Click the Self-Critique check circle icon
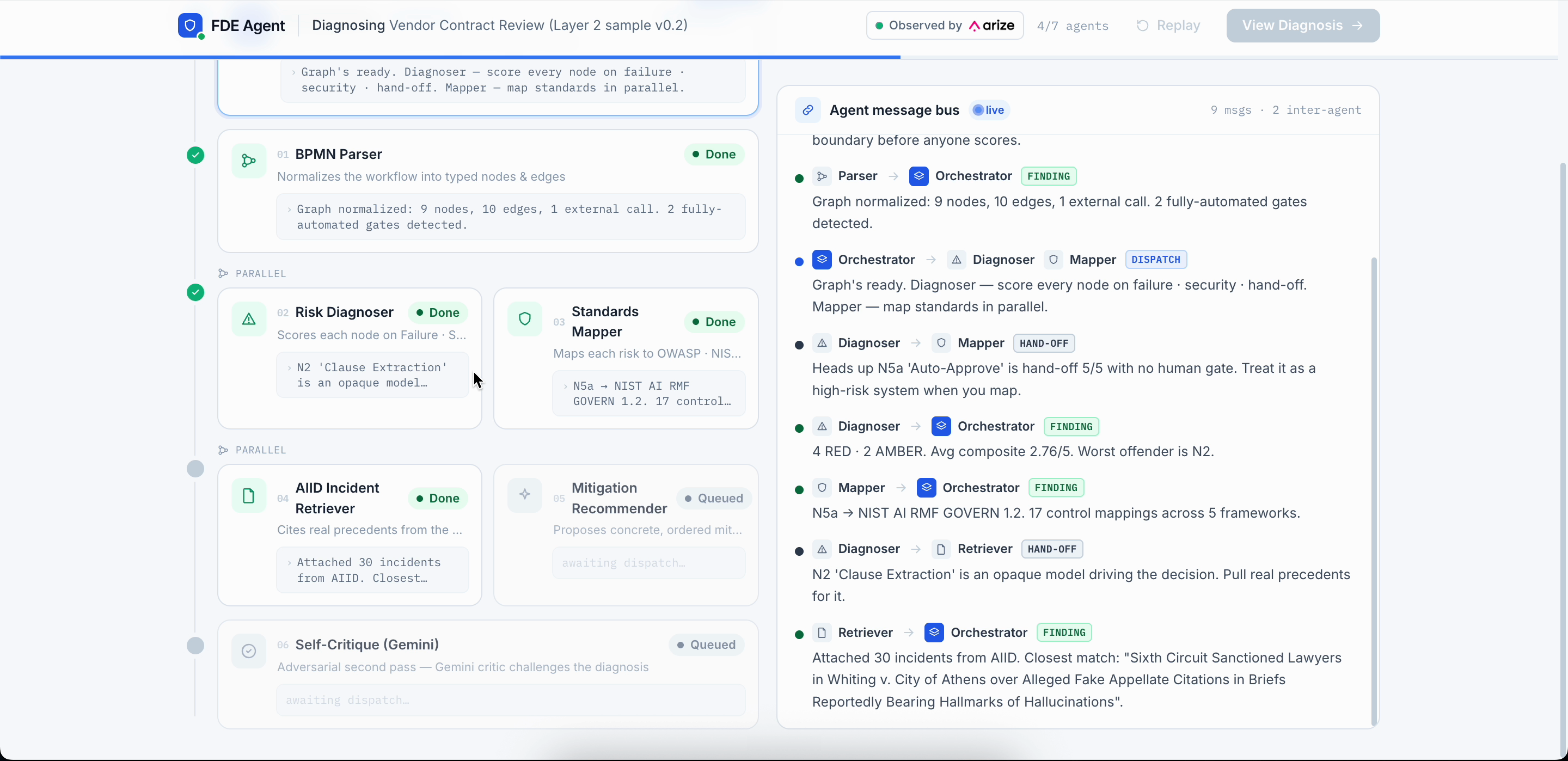The width and height of the screenshot is (1568, 761). coord(248,652)
